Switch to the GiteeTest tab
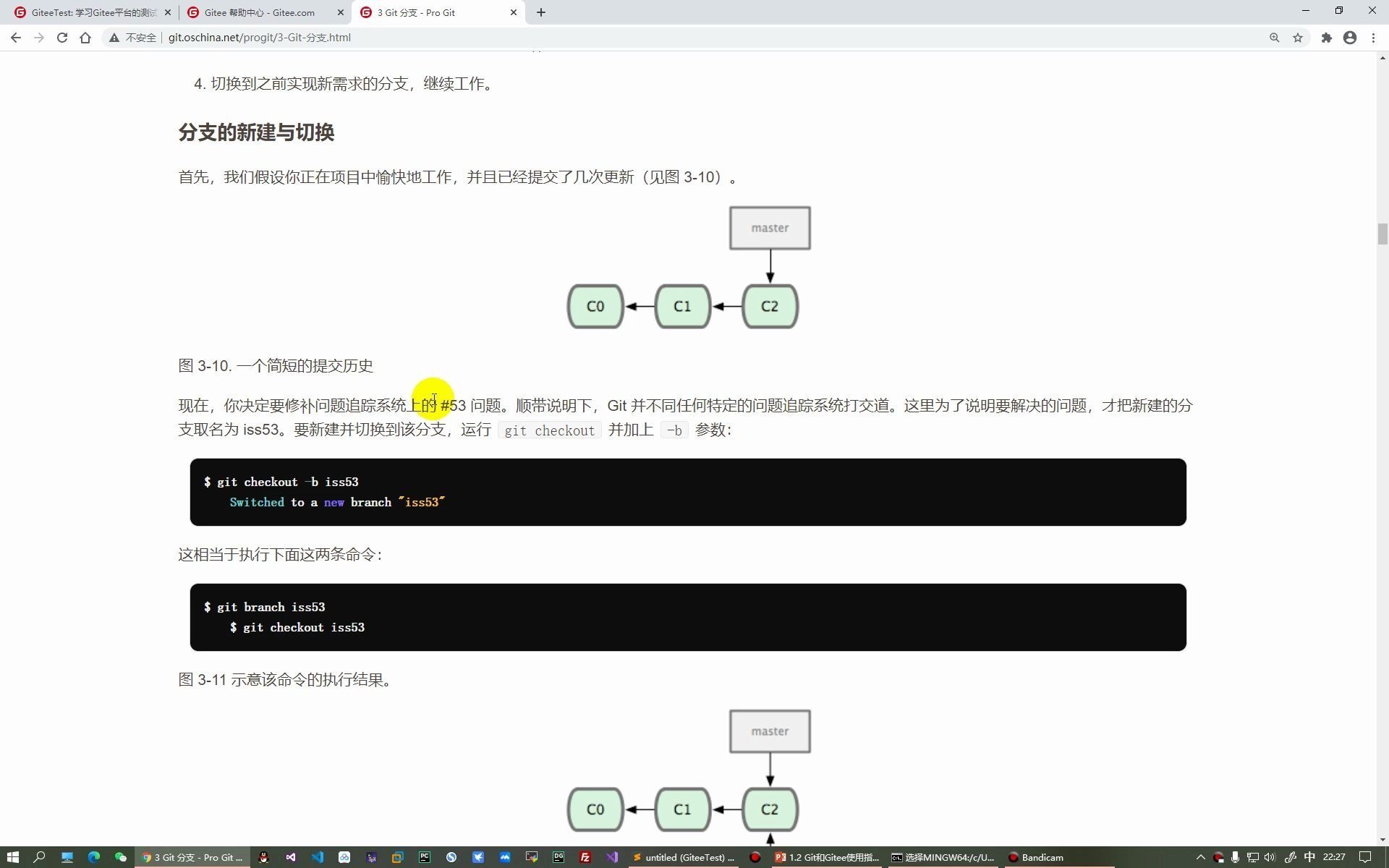 pyautogui.click(x=87, y=12)
